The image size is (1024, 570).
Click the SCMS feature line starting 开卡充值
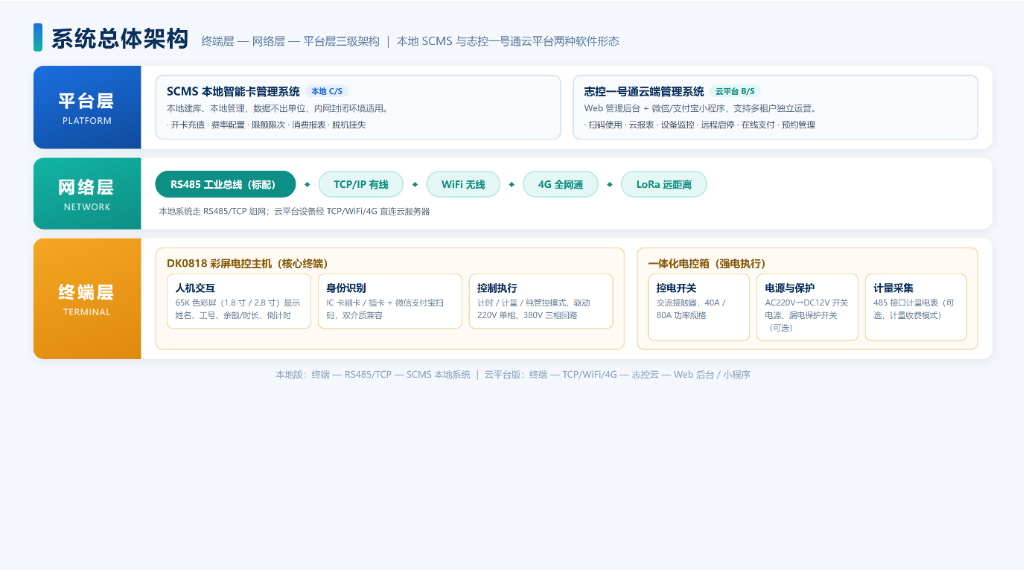[266, 125]
